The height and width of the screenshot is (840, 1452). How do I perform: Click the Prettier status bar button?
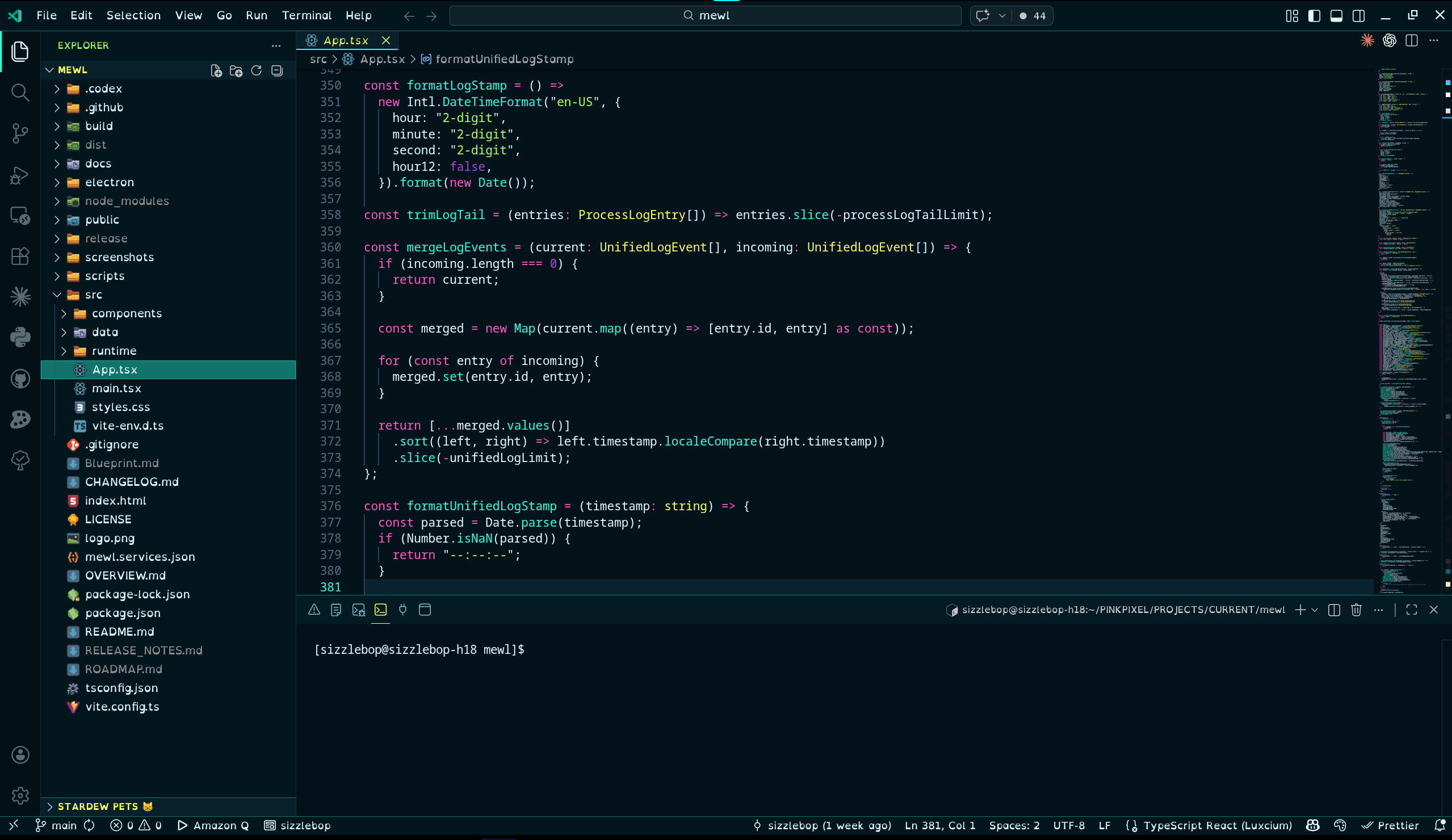click(x=1390, y=825)
